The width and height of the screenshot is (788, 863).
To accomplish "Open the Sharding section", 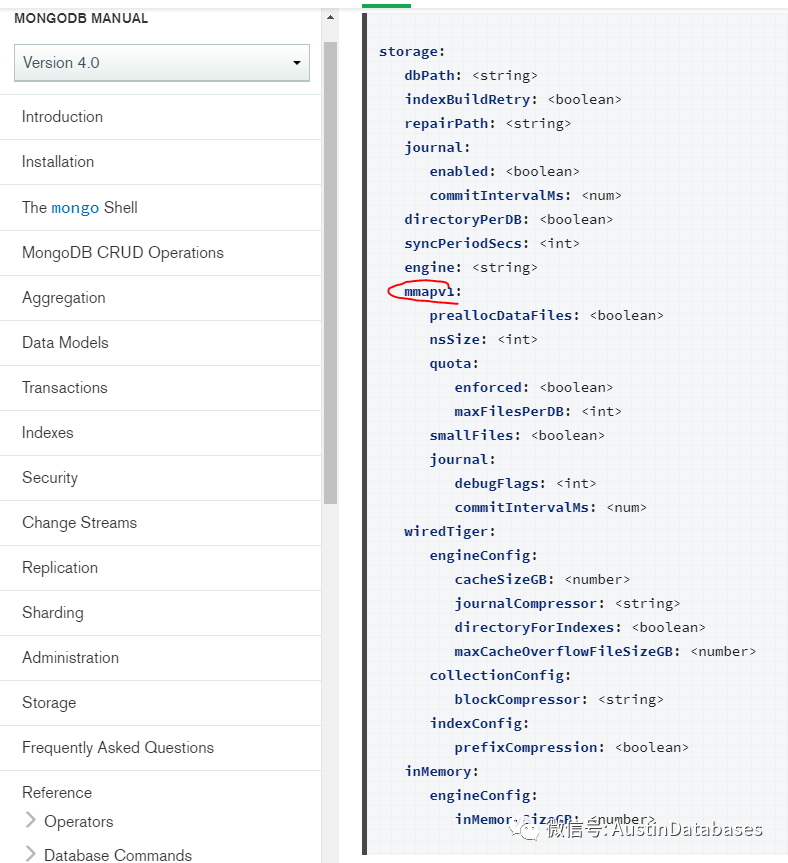I will pyautogui.click(x=53, y=613).
